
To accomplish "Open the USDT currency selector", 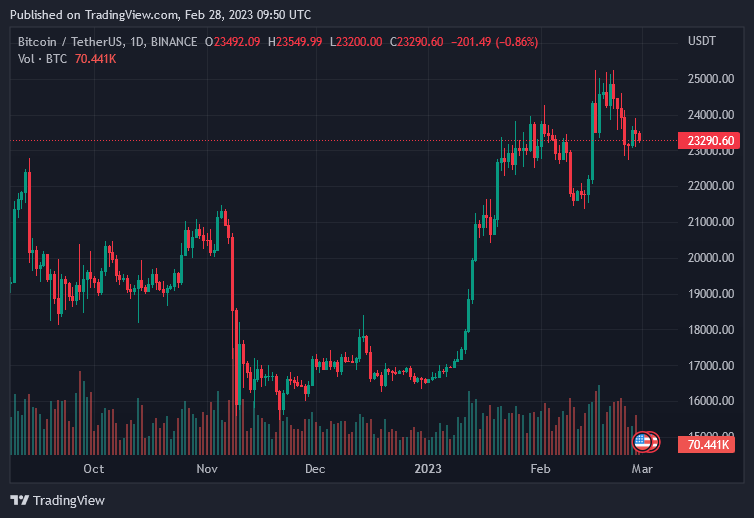I will point(701,42).
